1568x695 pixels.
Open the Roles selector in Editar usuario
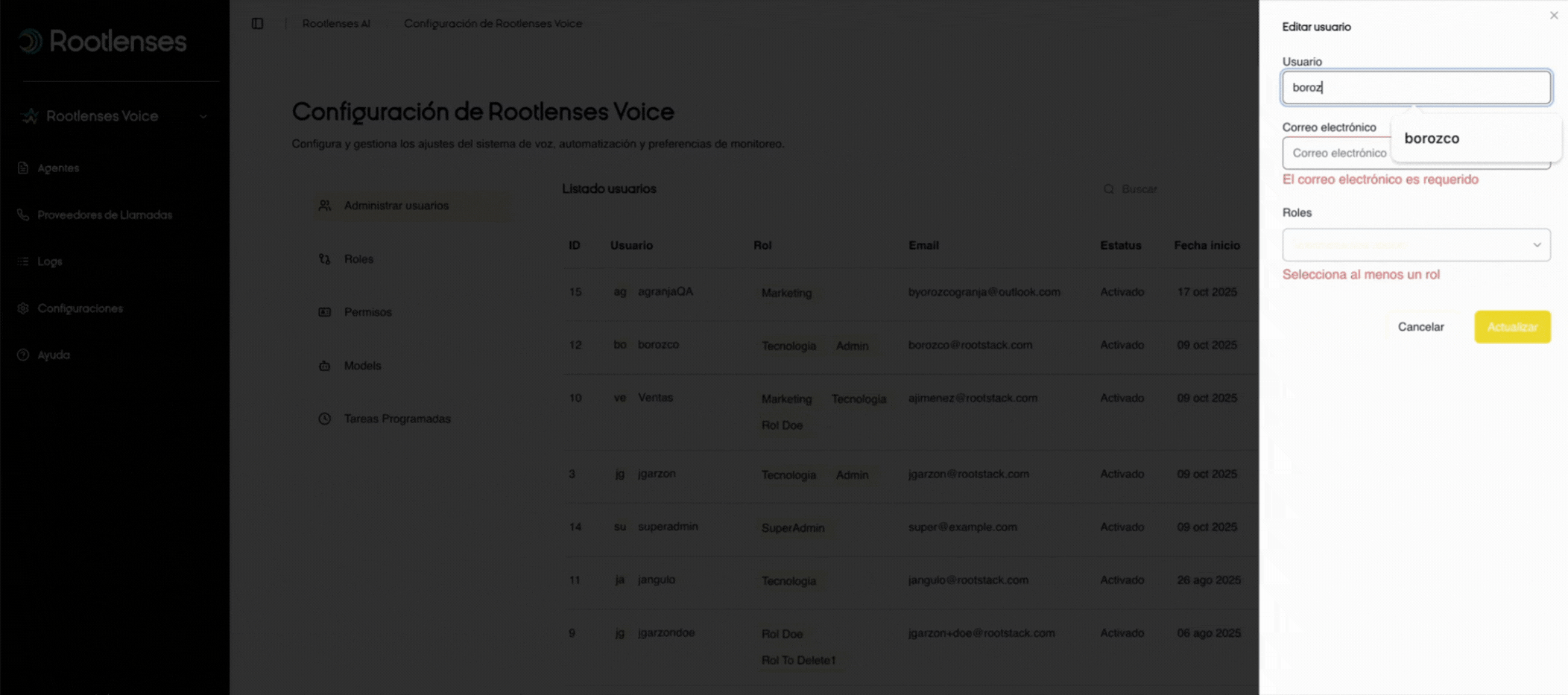1414,244
